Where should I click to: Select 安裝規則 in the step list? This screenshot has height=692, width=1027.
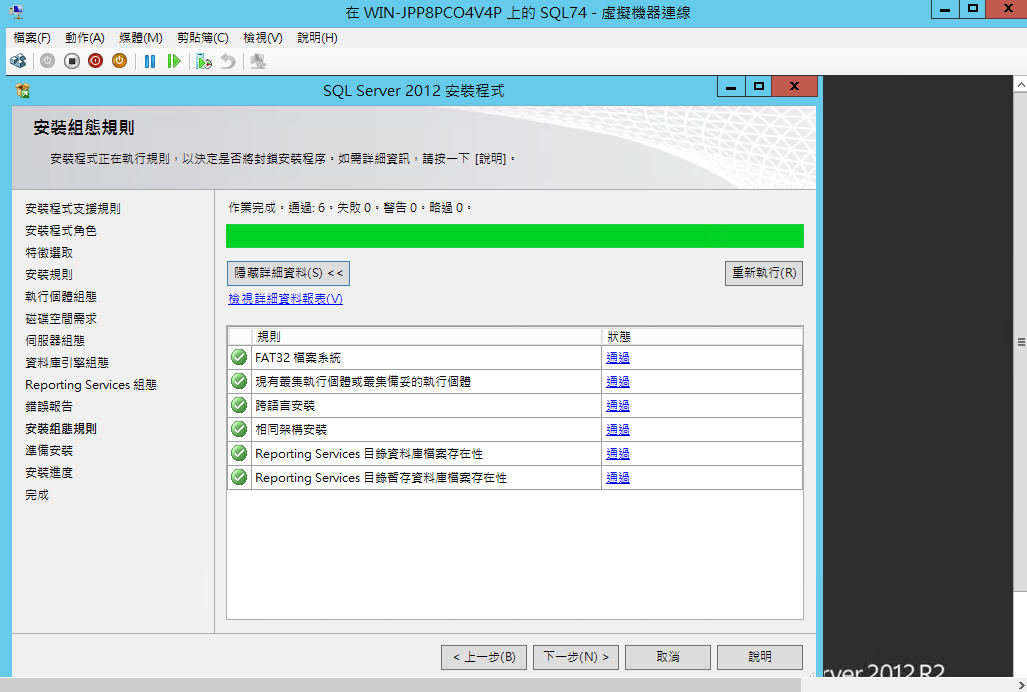(x=49, y=274)
